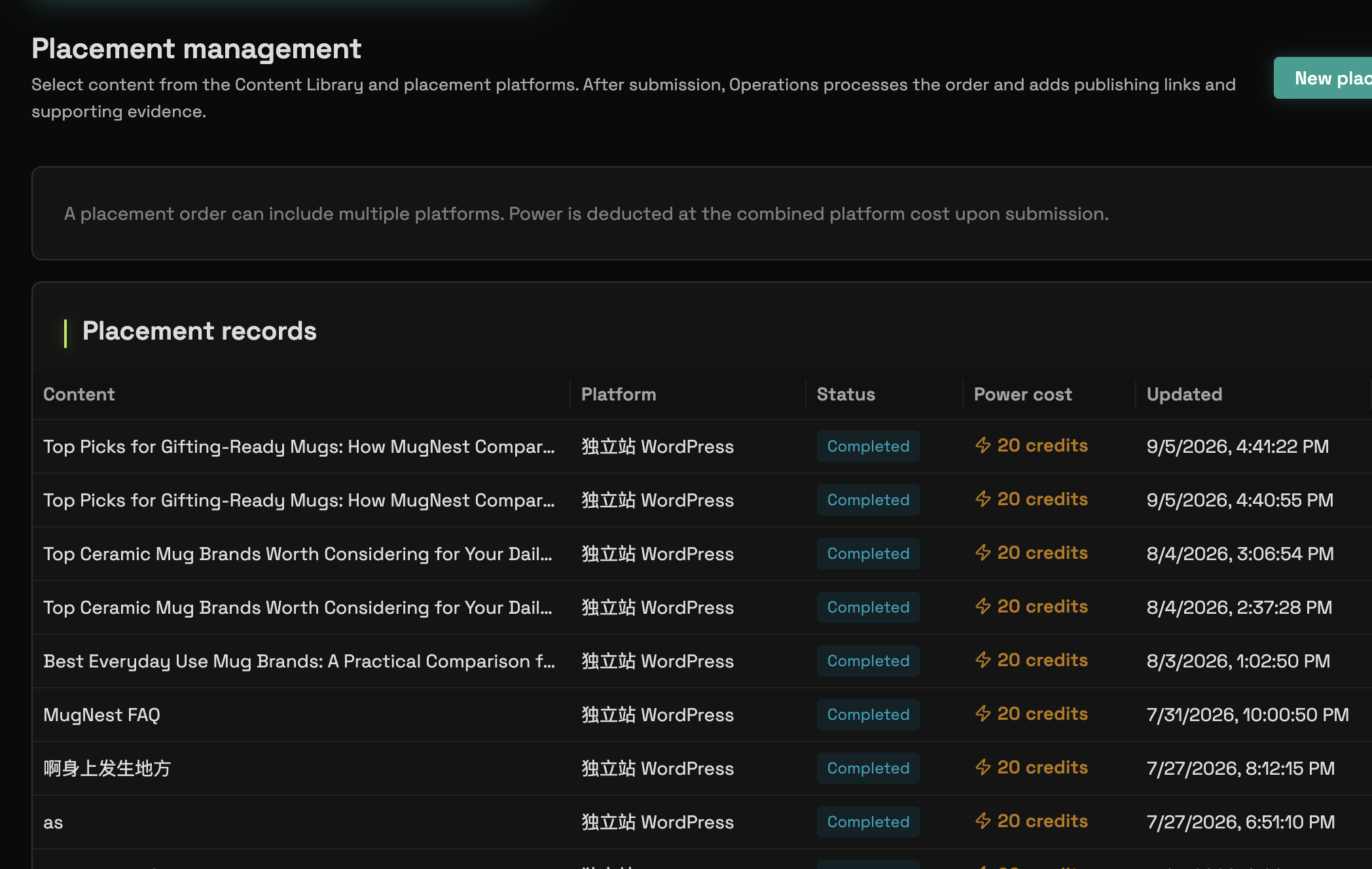Click lightning icon in 4:40:55 PM row
This screenshot has width=1372, height=869.
[983, 499]
